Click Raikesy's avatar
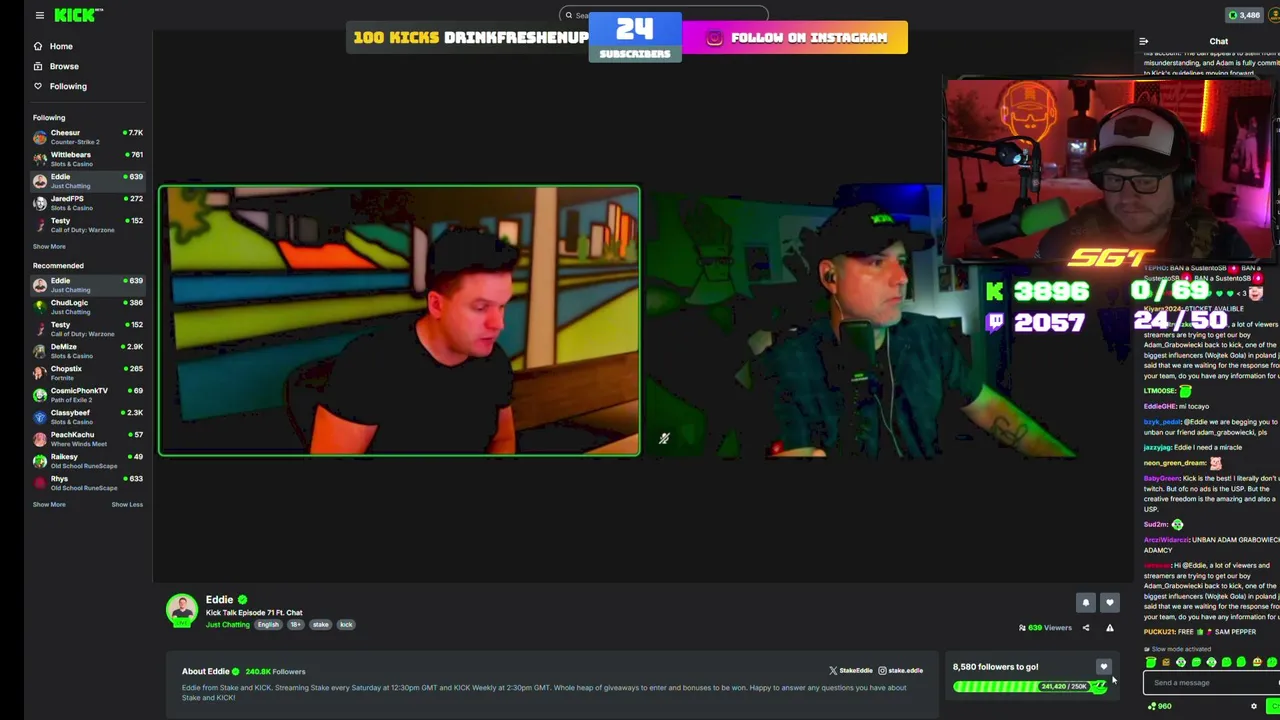1280x720 pixels. point(39,461)
